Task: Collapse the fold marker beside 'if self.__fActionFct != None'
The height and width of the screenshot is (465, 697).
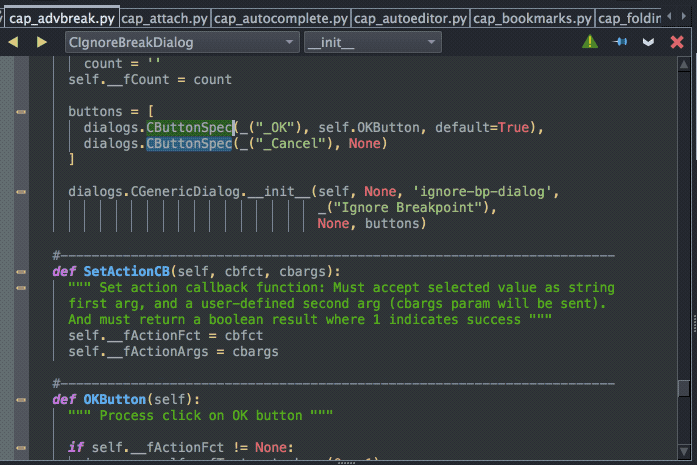Action: tap(21, 448)
